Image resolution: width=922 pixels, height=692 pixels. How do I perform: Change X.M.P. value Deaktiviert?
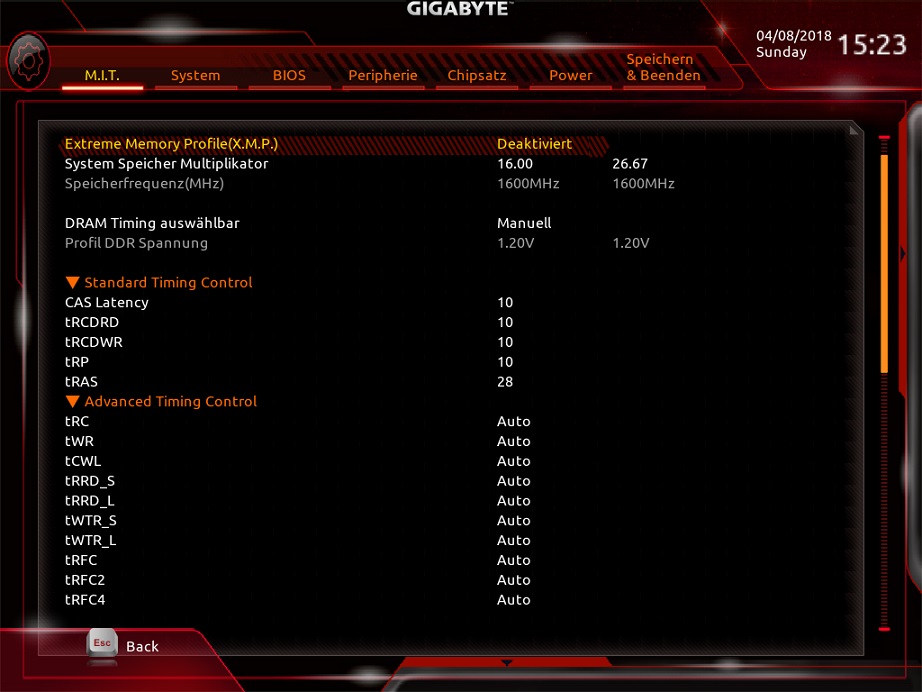[535, 144]
